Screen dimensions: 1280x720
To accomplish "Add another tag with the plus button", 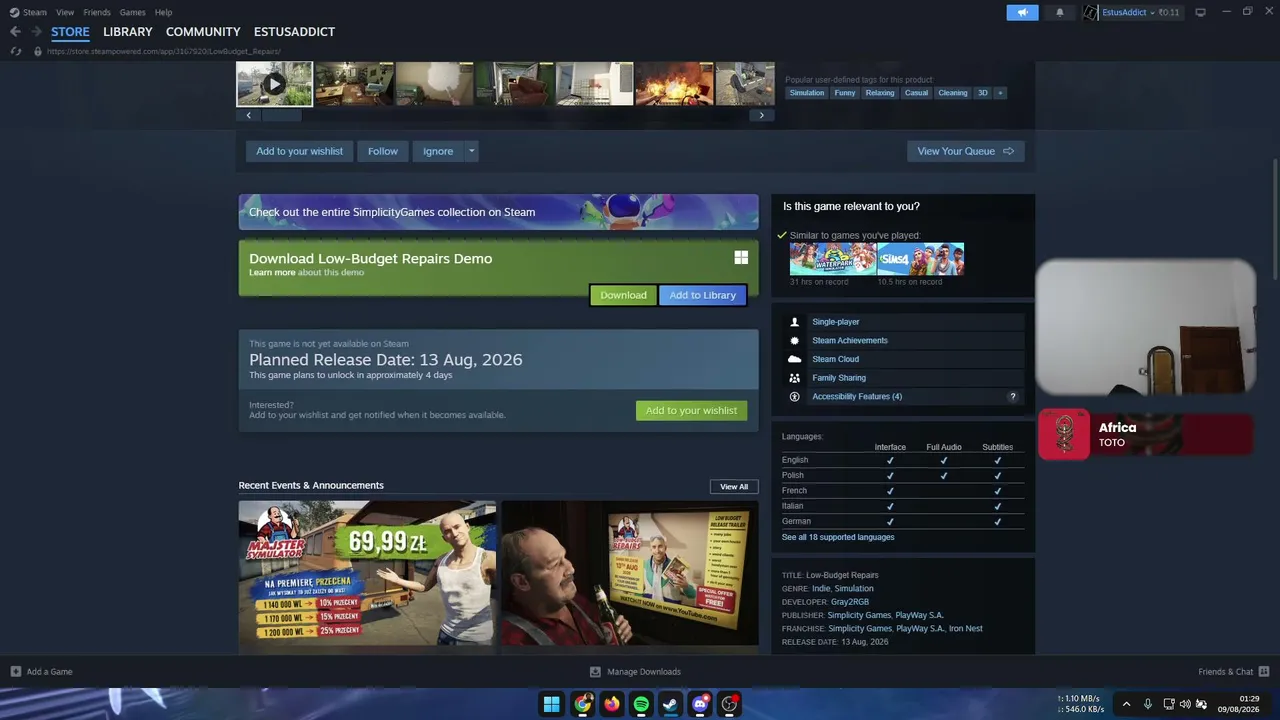I will click(x=1000, y=93).
